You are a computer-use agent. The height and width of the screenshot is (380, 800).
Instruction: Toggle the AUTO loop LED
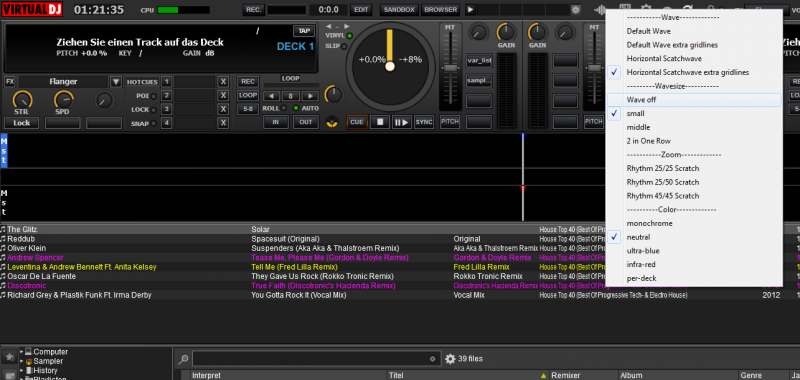(x=296, y=108)
